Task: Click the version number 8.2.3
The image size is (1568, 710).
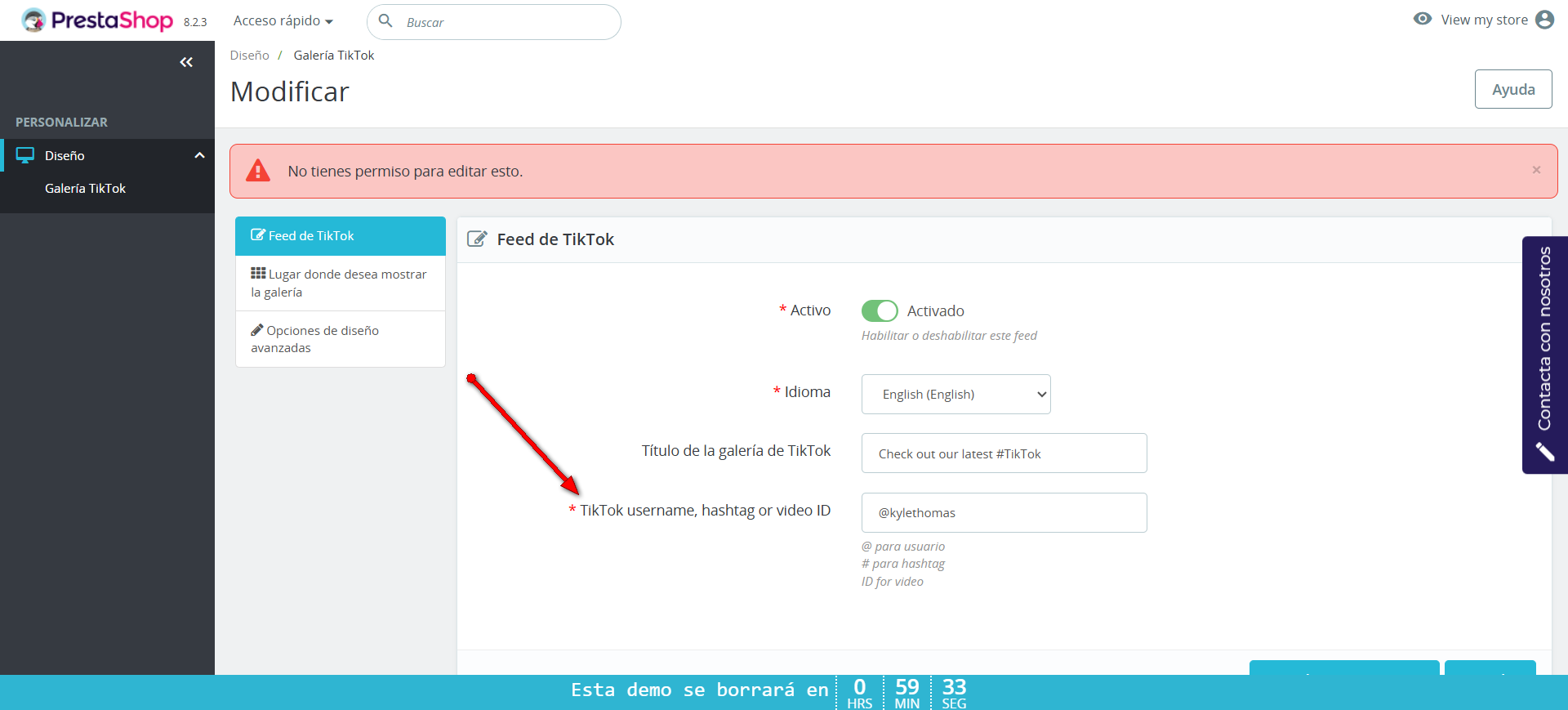Action: point(195,22)
